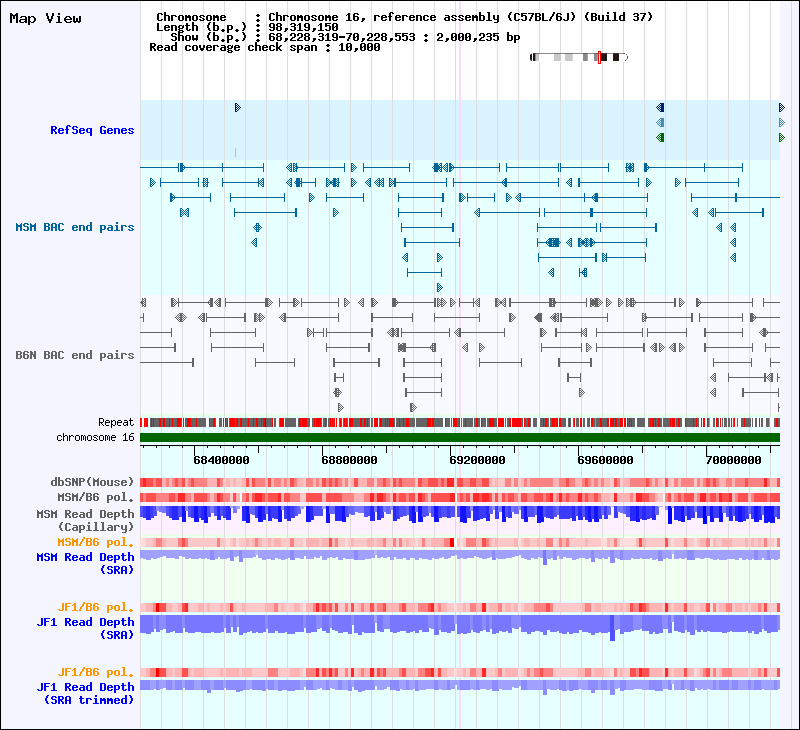Click the 70000000 axis position label

(x=734, y=460)
